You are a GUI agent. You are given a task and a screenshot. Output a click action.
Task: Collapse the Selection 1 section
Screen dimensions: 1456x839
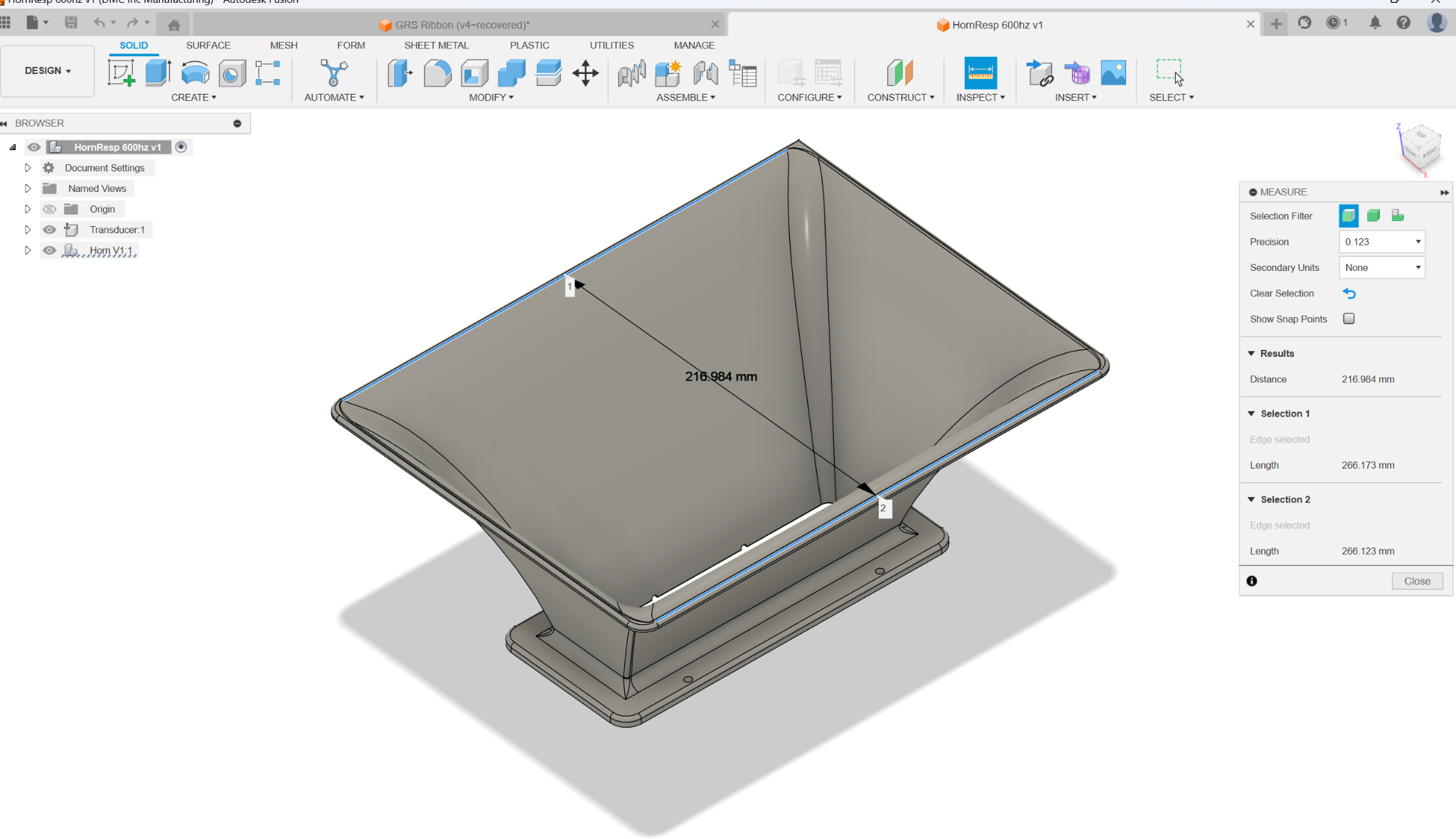pyautogui.click(x=1251, y=414)
